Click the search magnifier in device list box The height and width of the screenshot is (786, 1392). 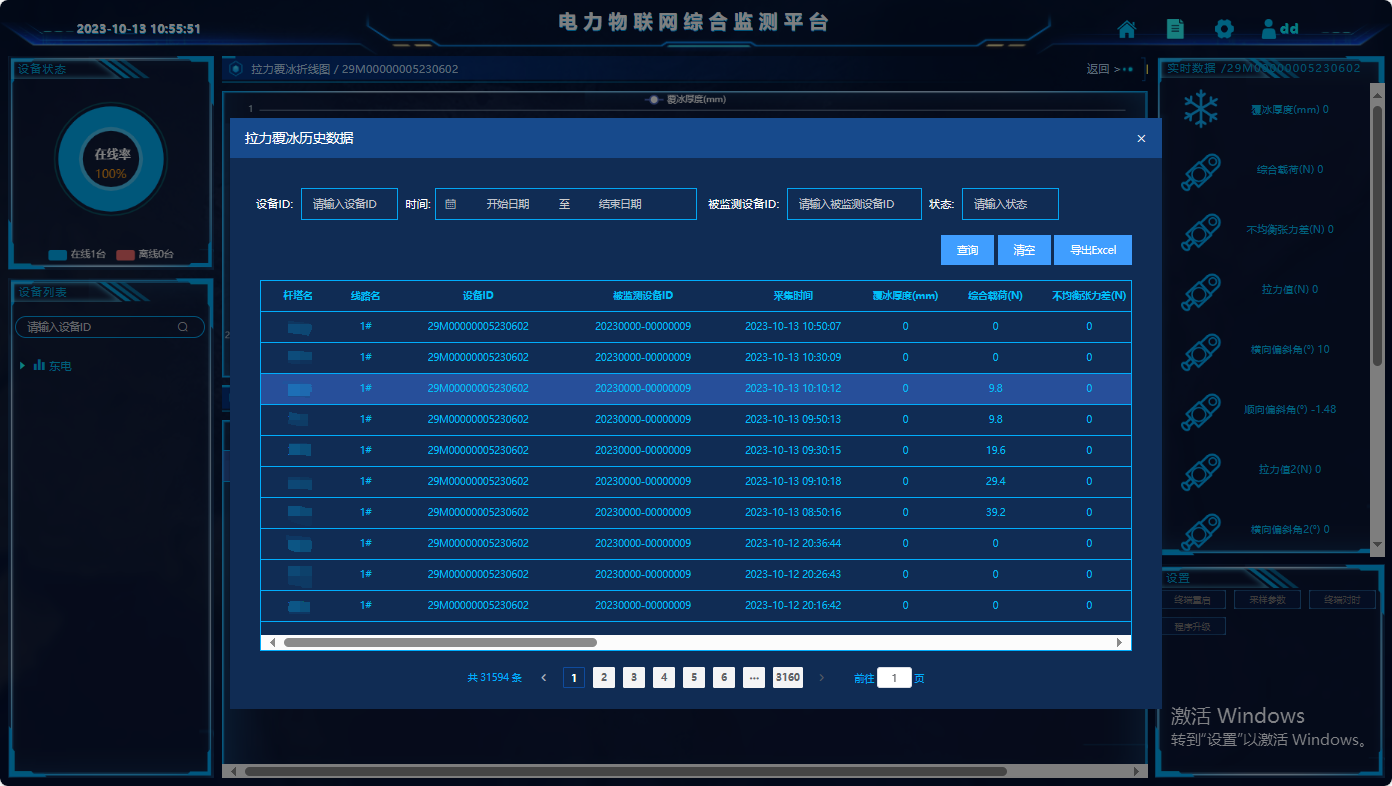(183, 327)
